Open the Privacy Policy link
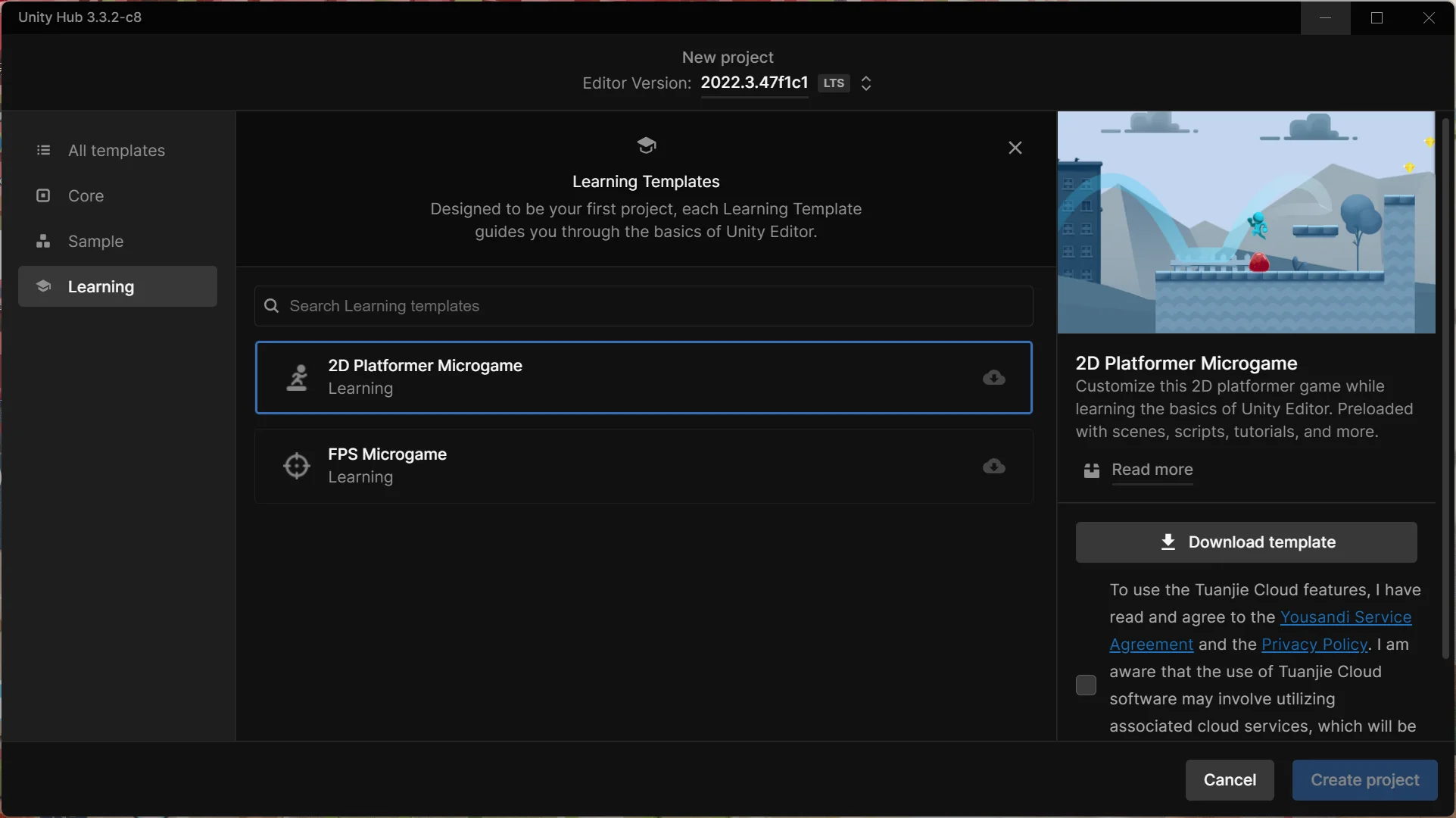The height and width of the screenshot is (818, 1456). point(1314,645)
